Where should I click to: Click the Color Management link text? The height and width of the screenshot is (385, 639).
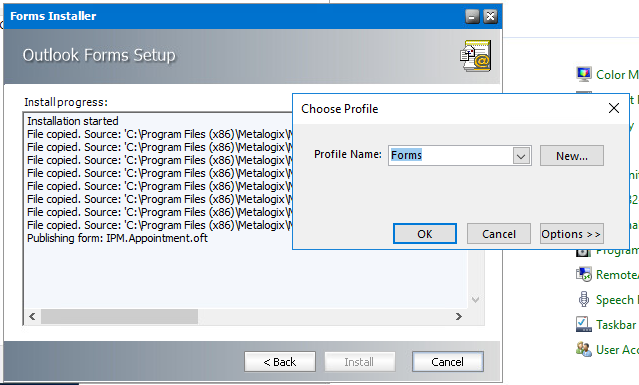click(617, 75)
